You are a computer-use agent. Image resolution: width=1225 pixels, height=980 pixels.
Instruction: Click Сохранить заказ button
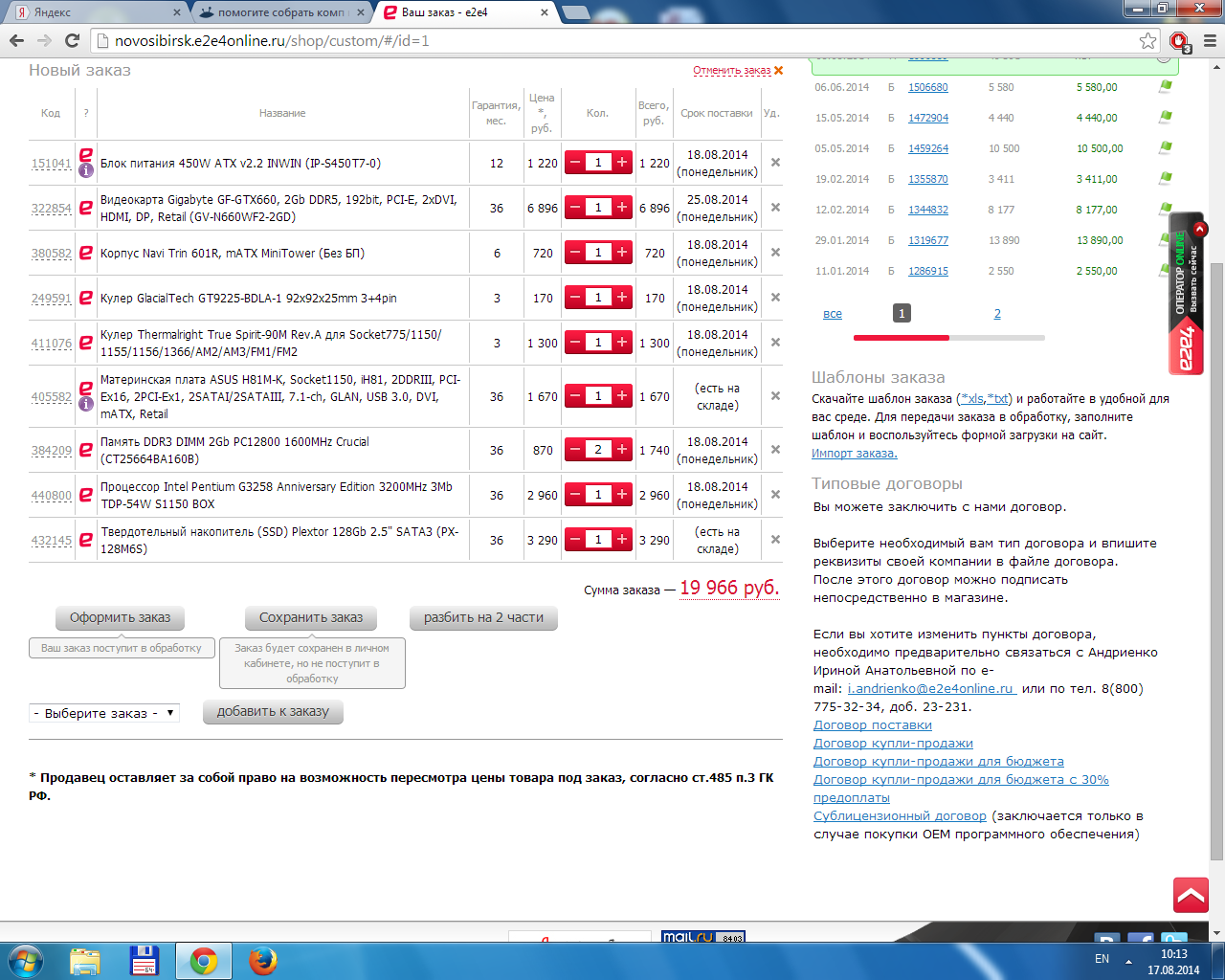[x=311, y=617]
